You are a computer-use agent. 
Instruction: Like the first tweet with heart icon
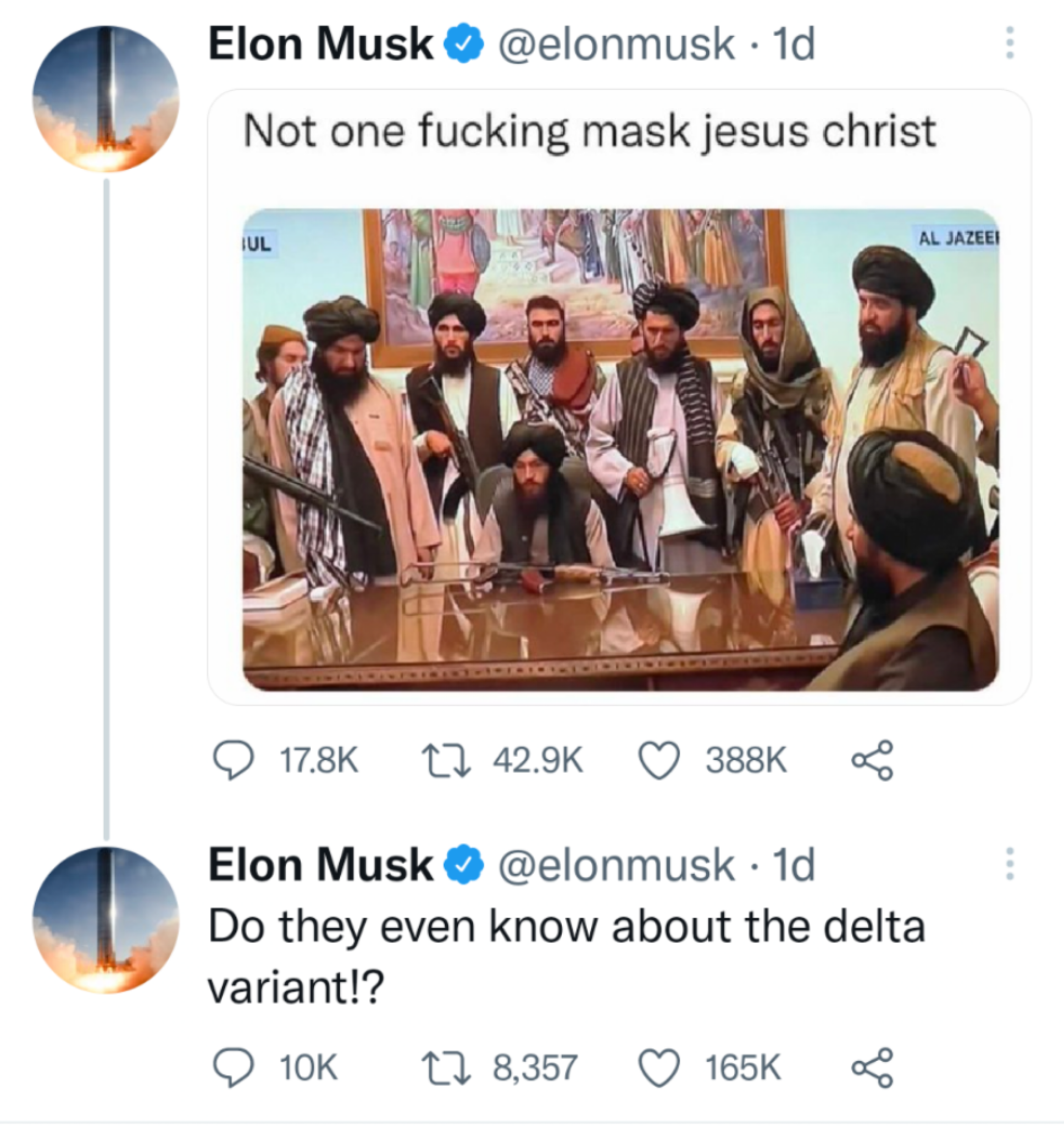coord(658,760)
